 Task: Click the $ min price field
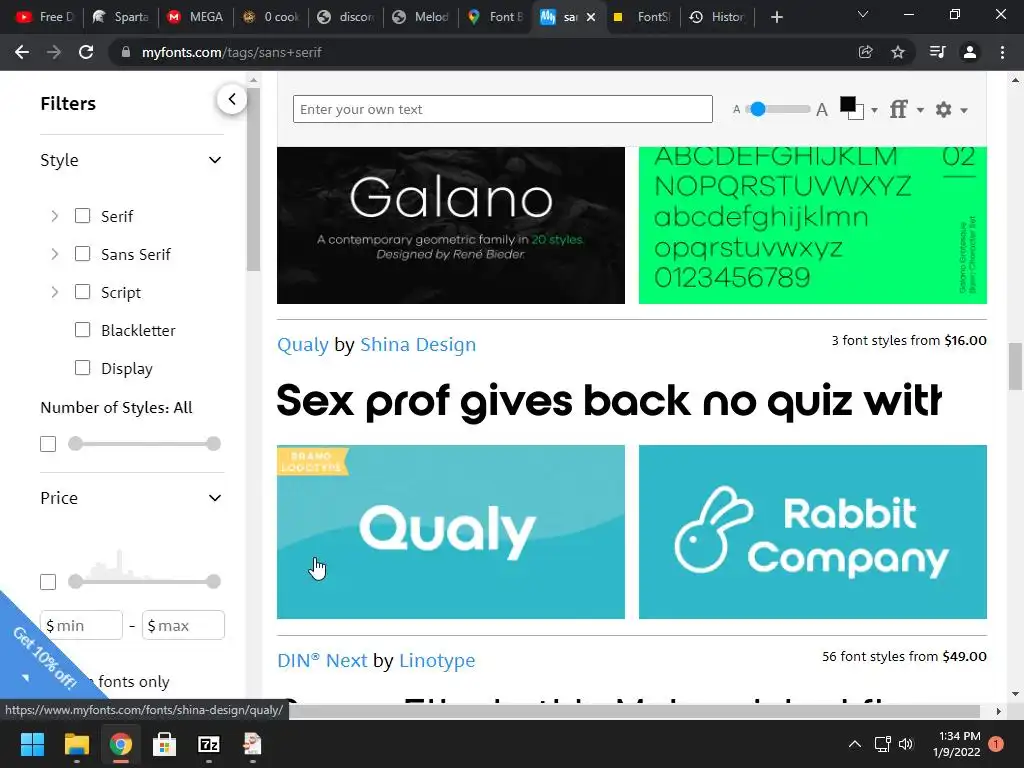(x=82, y=626)
